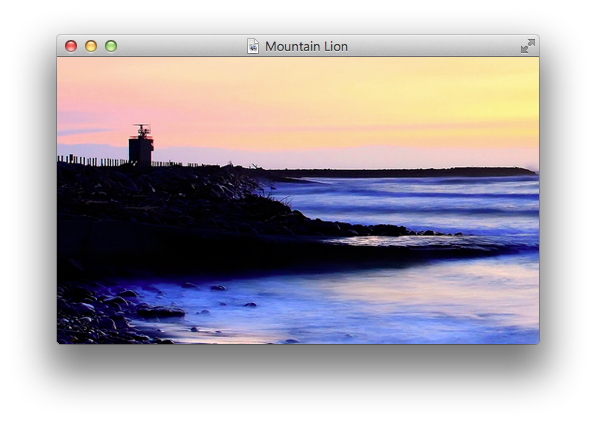Click the distant headland on the horizon
The height and width of the screenshot is (423, 596).
pos(403,172)
